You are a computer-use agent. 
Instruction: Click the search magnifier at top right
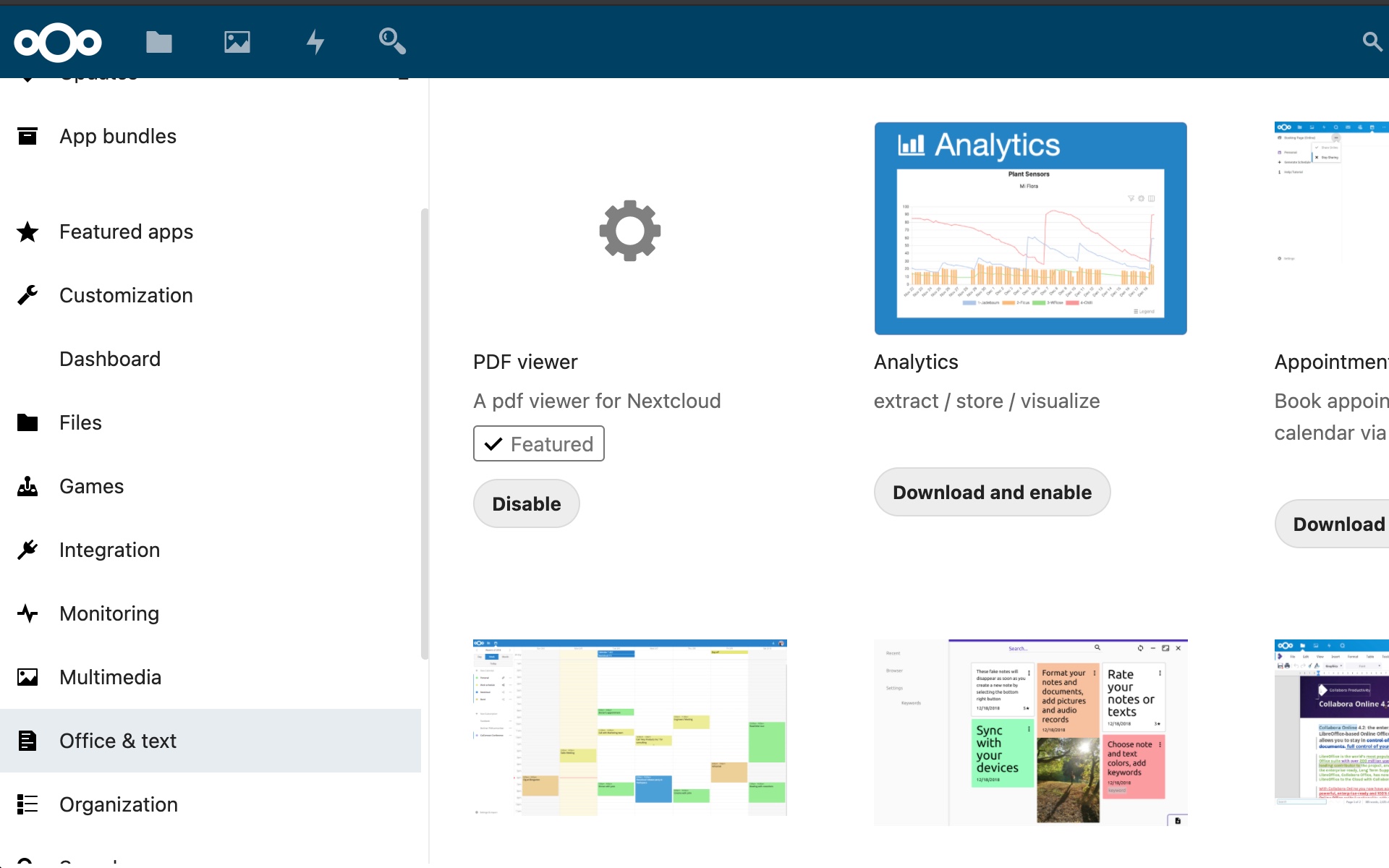click(x=1372, y=41)
